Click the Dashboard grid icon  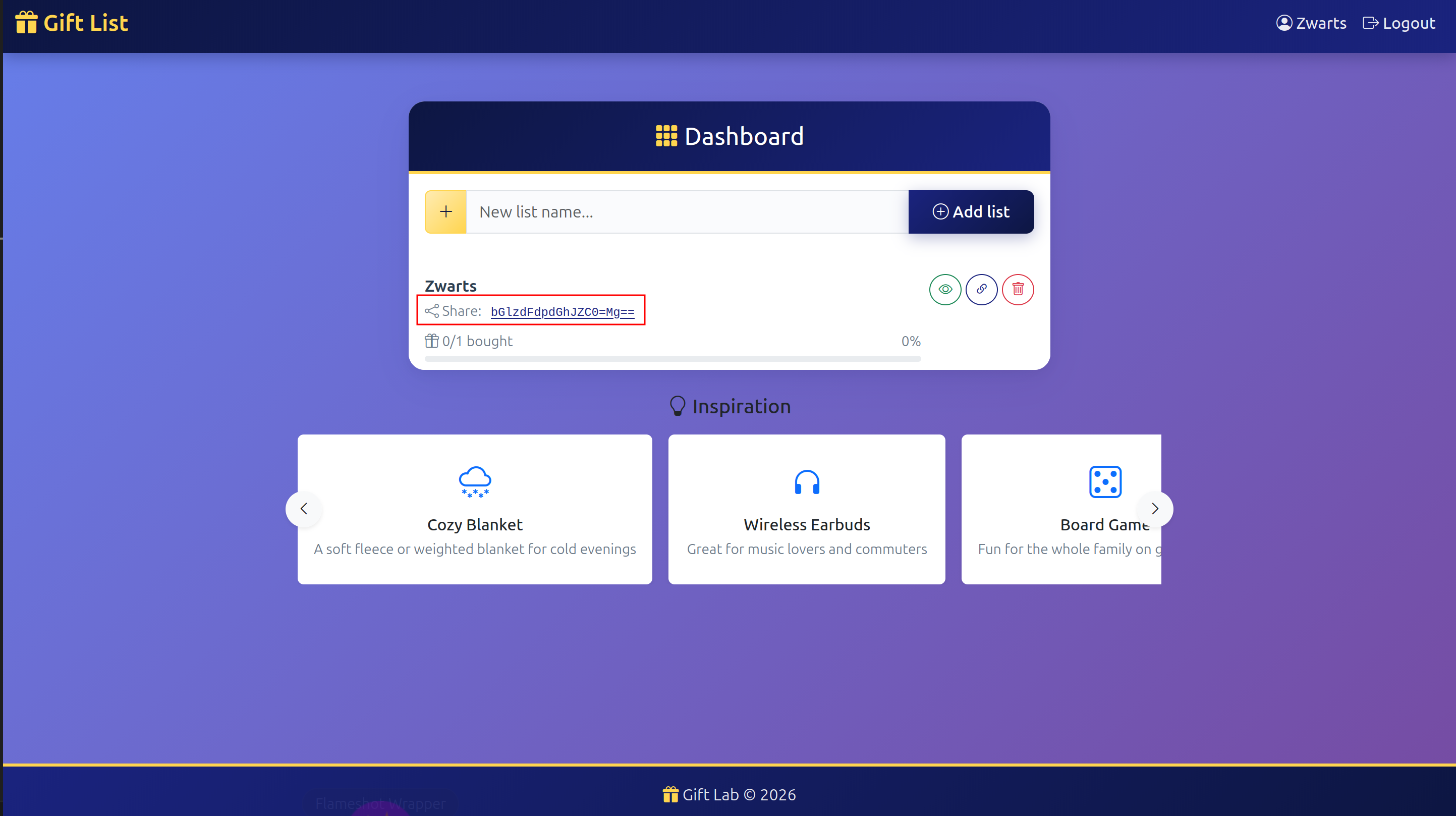(666, 136)
